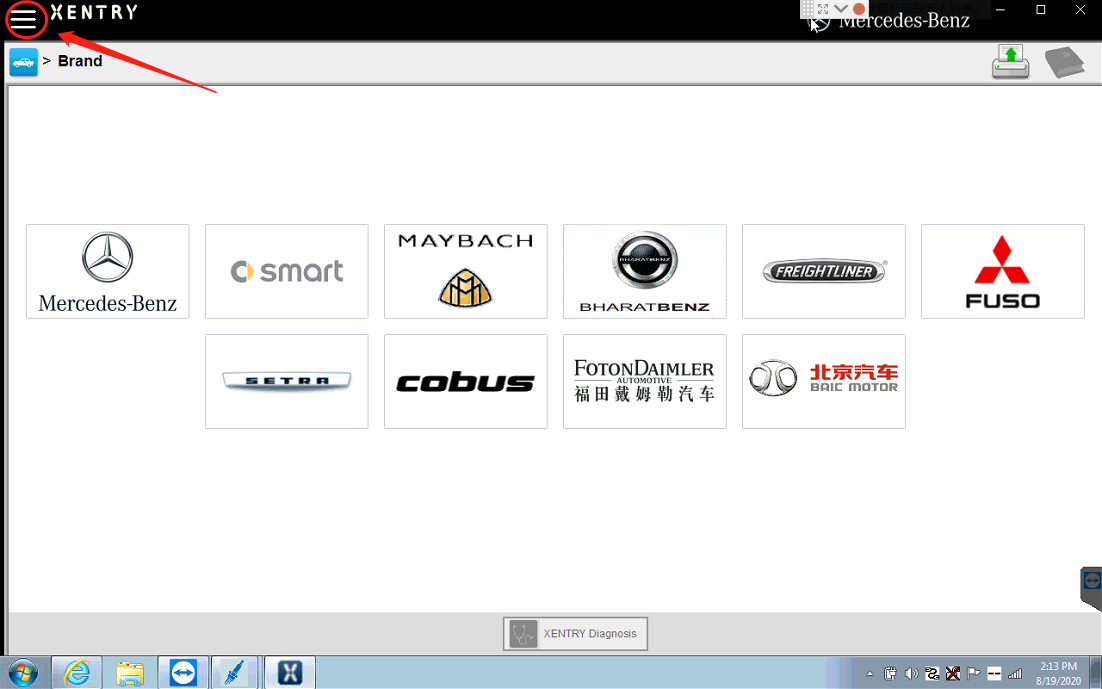Click the cable connection tray icon
This screenshot has width=1102, height=689.
[x=932, y=674]
